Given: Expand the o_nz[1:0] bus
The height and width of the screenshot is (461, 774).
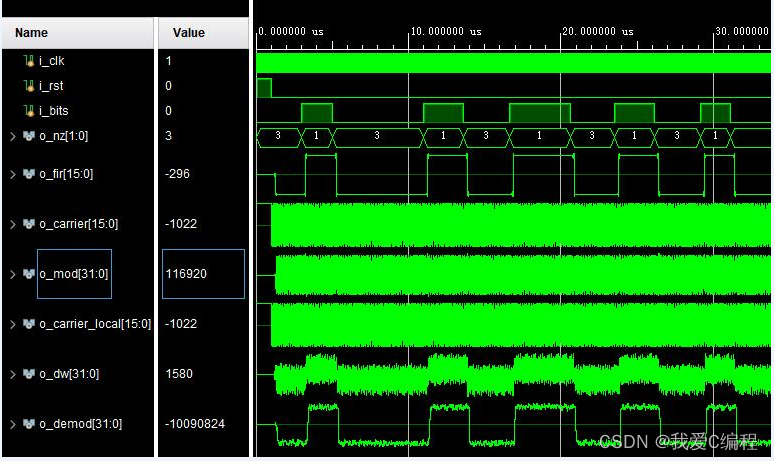Looking at the screenshot, I should 12,136.
